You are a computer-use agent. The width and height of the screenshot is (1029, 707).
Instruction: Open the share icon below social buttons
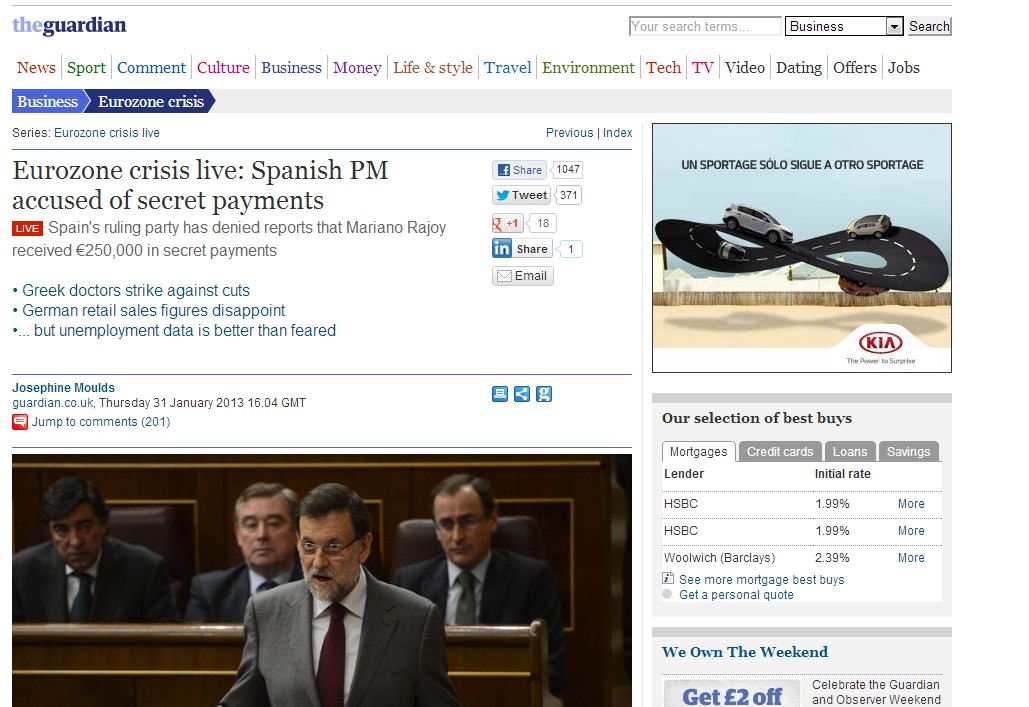click(x=522, y=394)
